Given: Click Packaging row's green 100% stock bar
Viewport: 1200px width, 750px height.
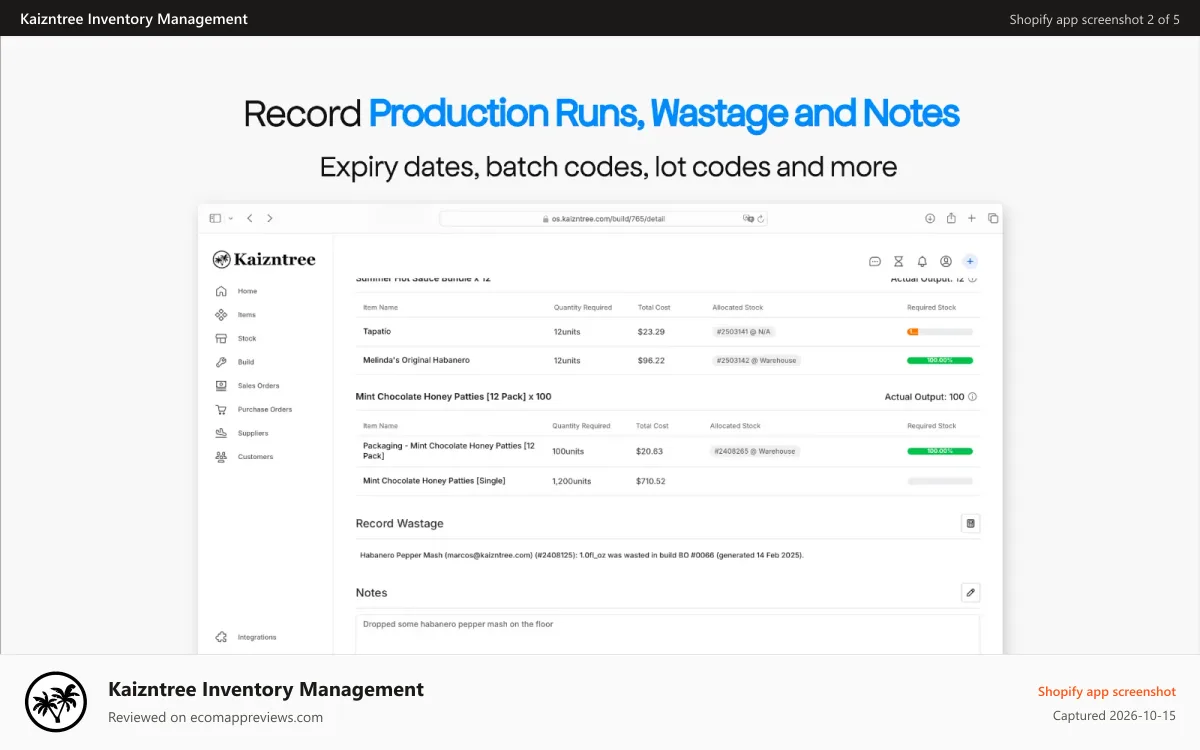Looking at the screenshot, I should click(x=940, y=451).
